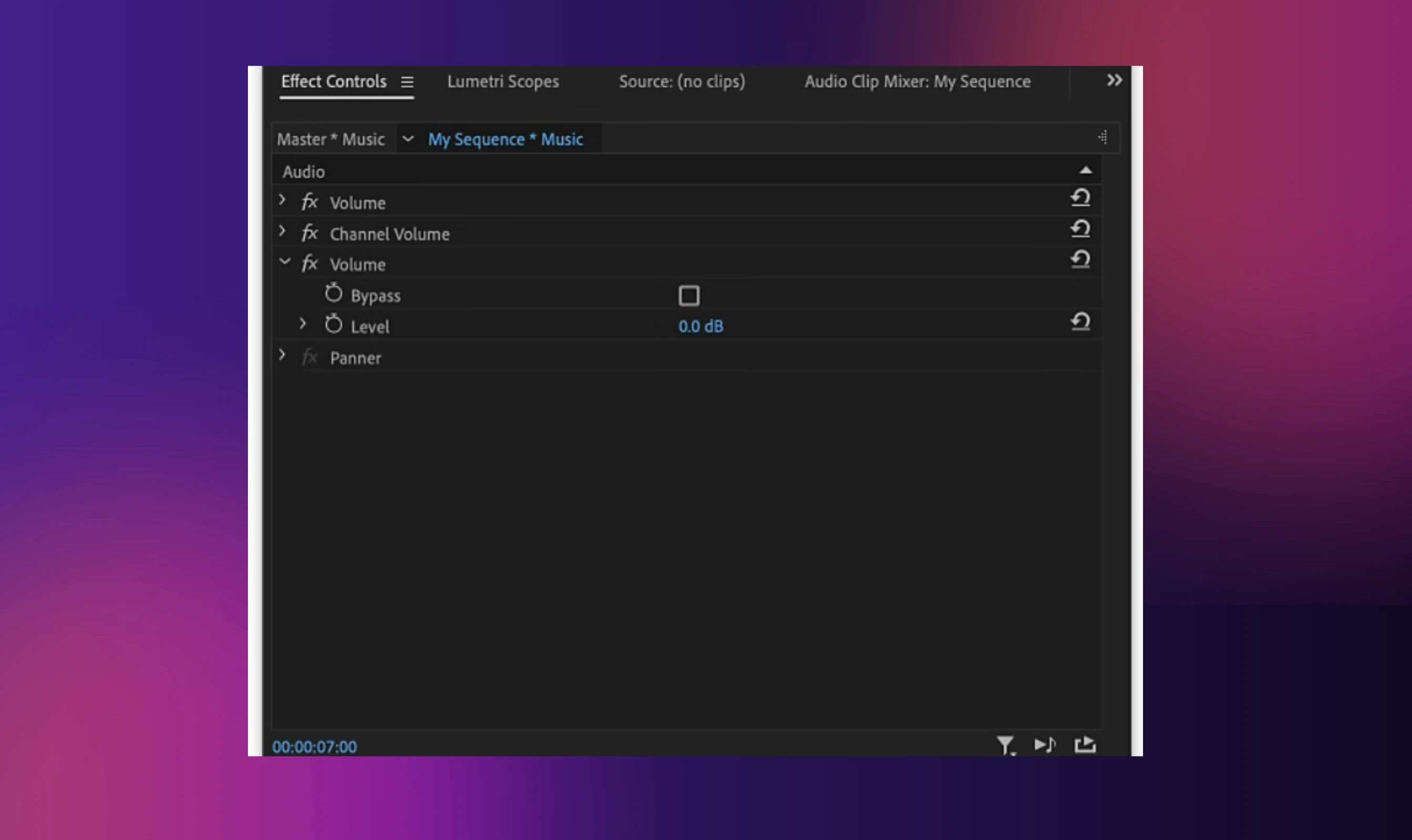Image resolution: width=1412 pixels, height=840 pixels.
Task: Expand the first Volume effect
Action: pyautogui.click(x=282, y=200)
